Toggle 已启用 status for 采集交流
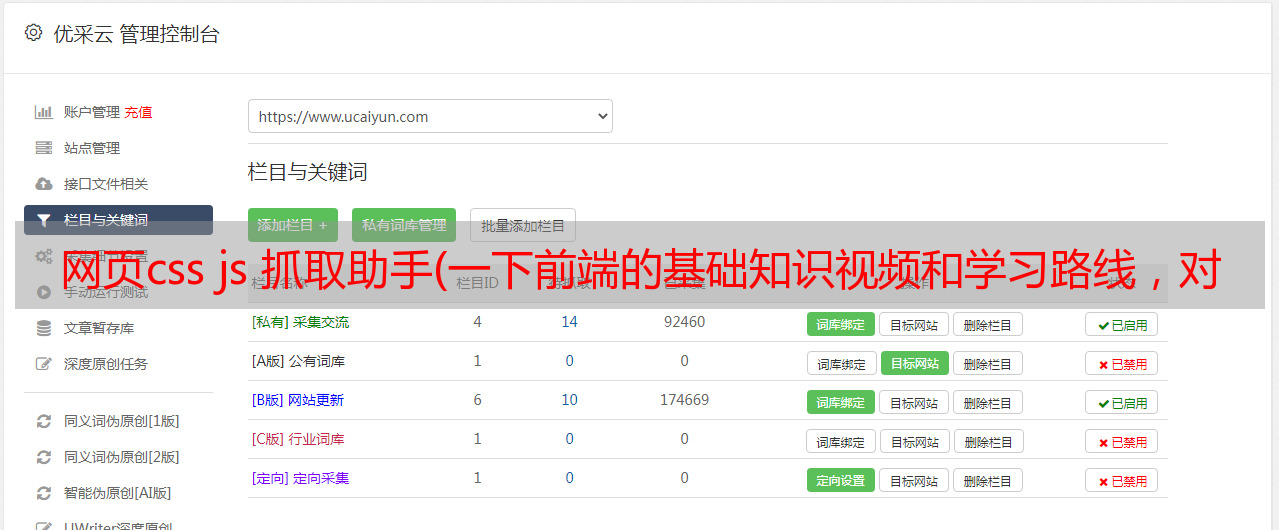 tap(1122, 324)
